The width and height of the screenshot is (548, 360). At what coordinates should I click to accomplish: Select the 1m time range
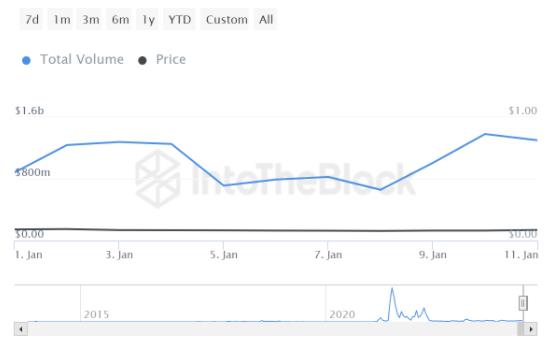pos(61,20)
